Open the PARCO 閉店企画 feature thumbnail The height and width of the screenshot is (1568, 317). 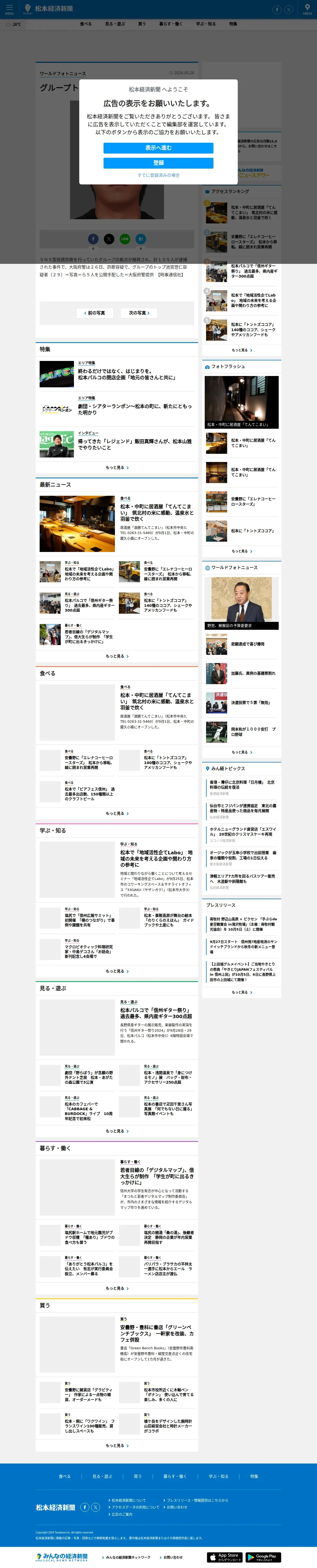pos(57,374)
